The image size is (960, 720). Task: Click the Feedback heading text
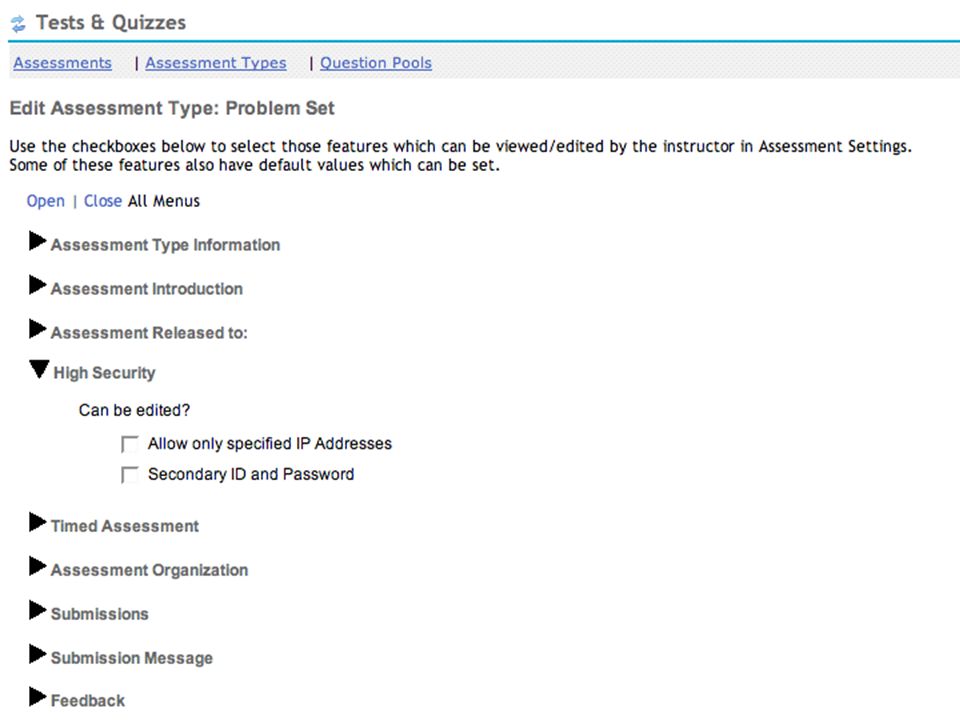tap(88, 701)
